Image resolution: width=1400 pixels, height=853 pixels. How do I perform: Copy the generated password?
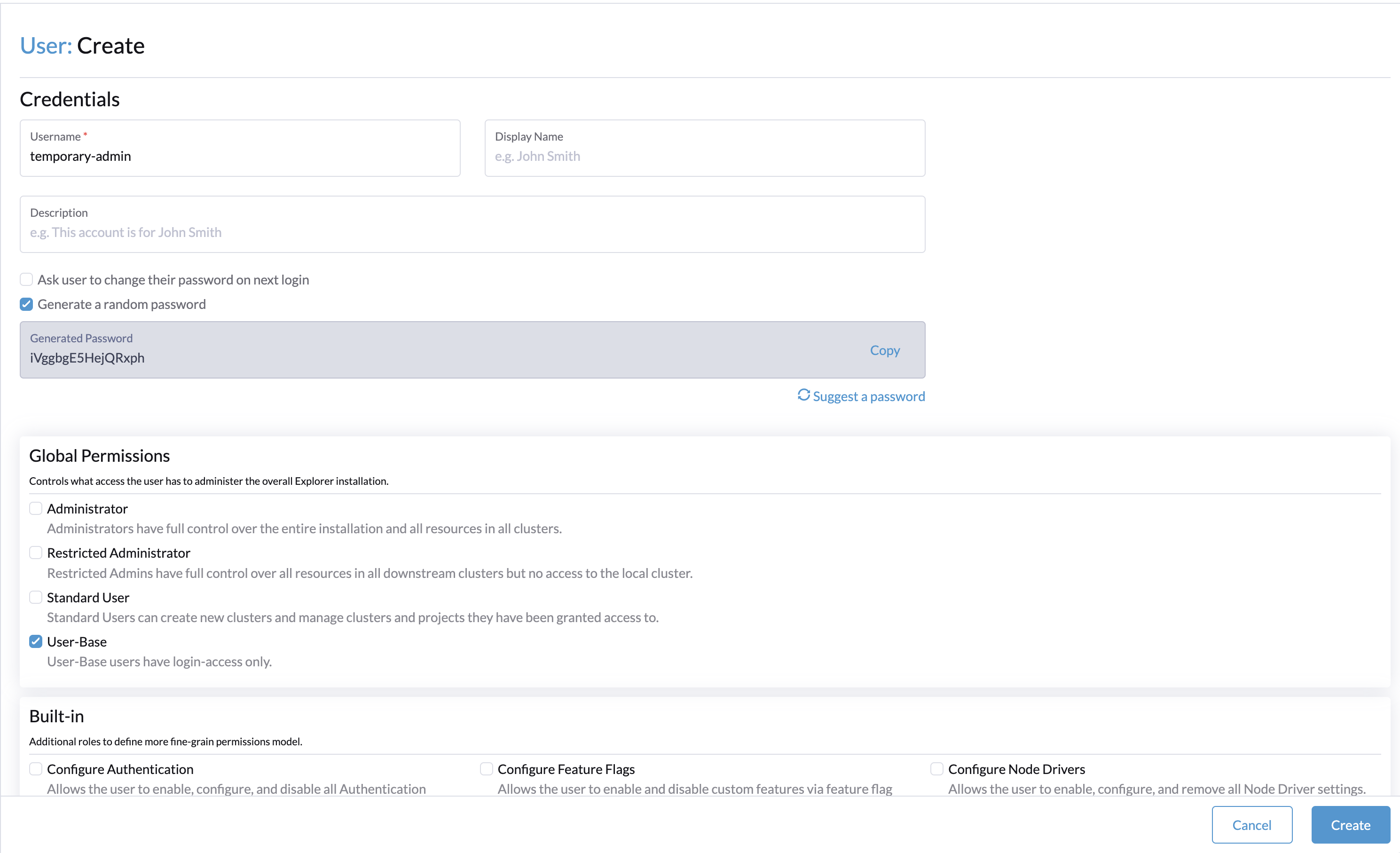[x=885, y=350]
